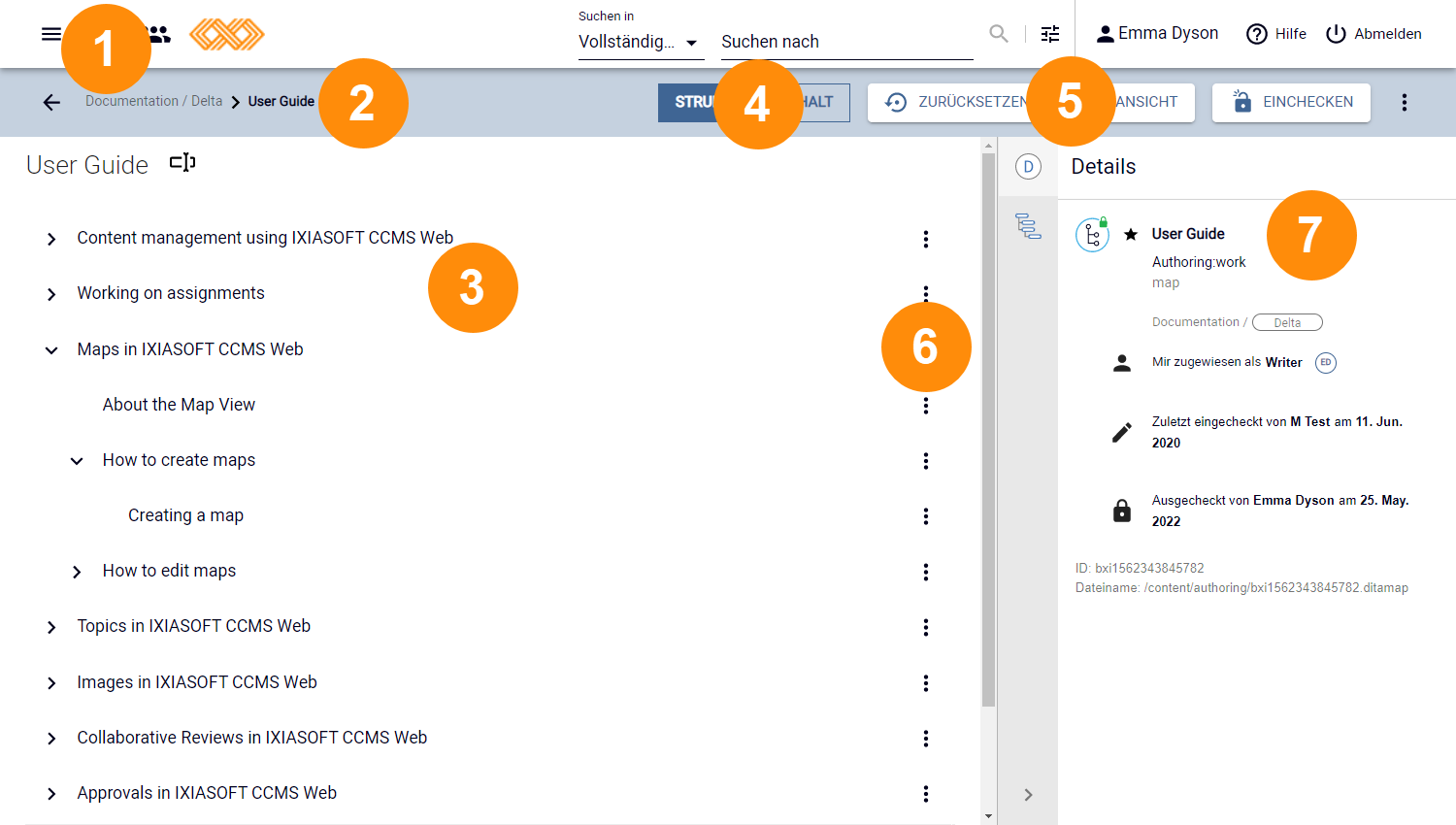Open the hamburger main menu
The image size is (1456, 825).
50,34
